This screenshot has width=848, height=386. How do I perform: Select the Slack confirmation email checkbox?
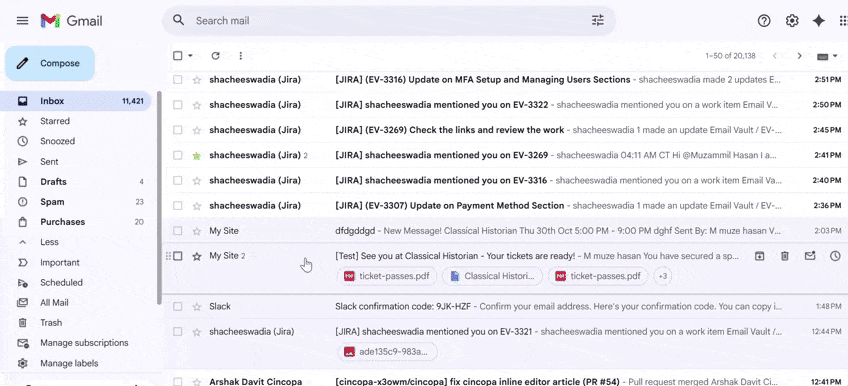[x=177, y=307]
